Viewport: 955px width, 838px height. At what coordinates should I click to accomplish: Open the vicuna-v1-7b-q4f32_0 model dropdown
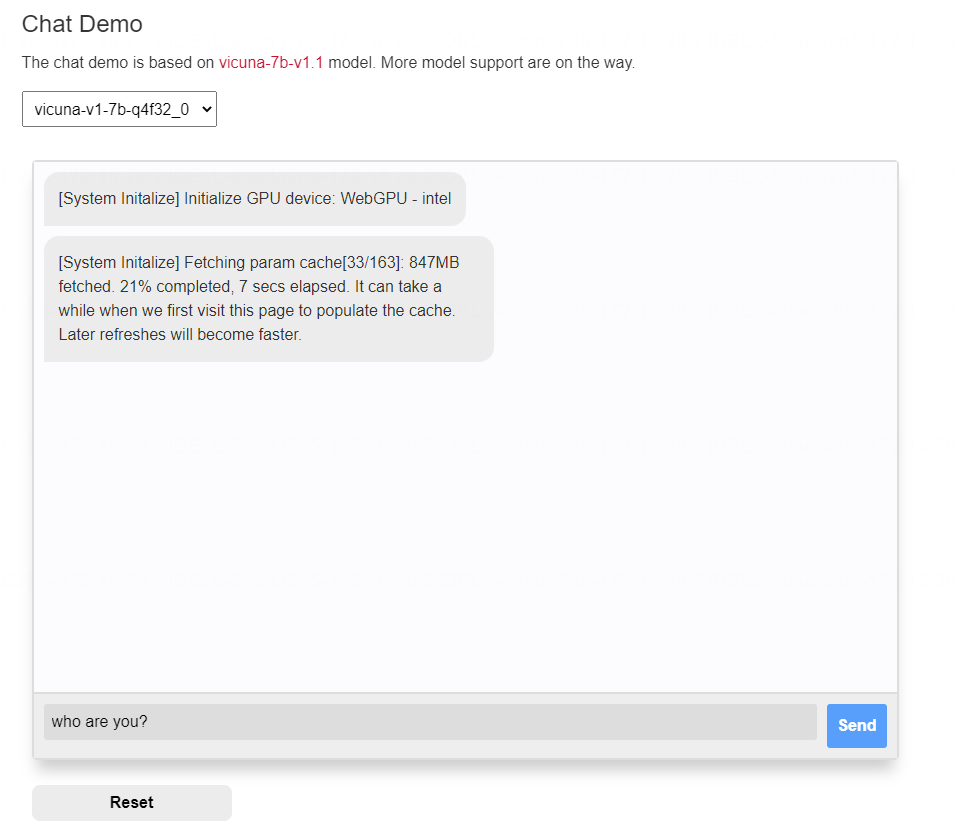pyautogui.click(x=119, y=109)
